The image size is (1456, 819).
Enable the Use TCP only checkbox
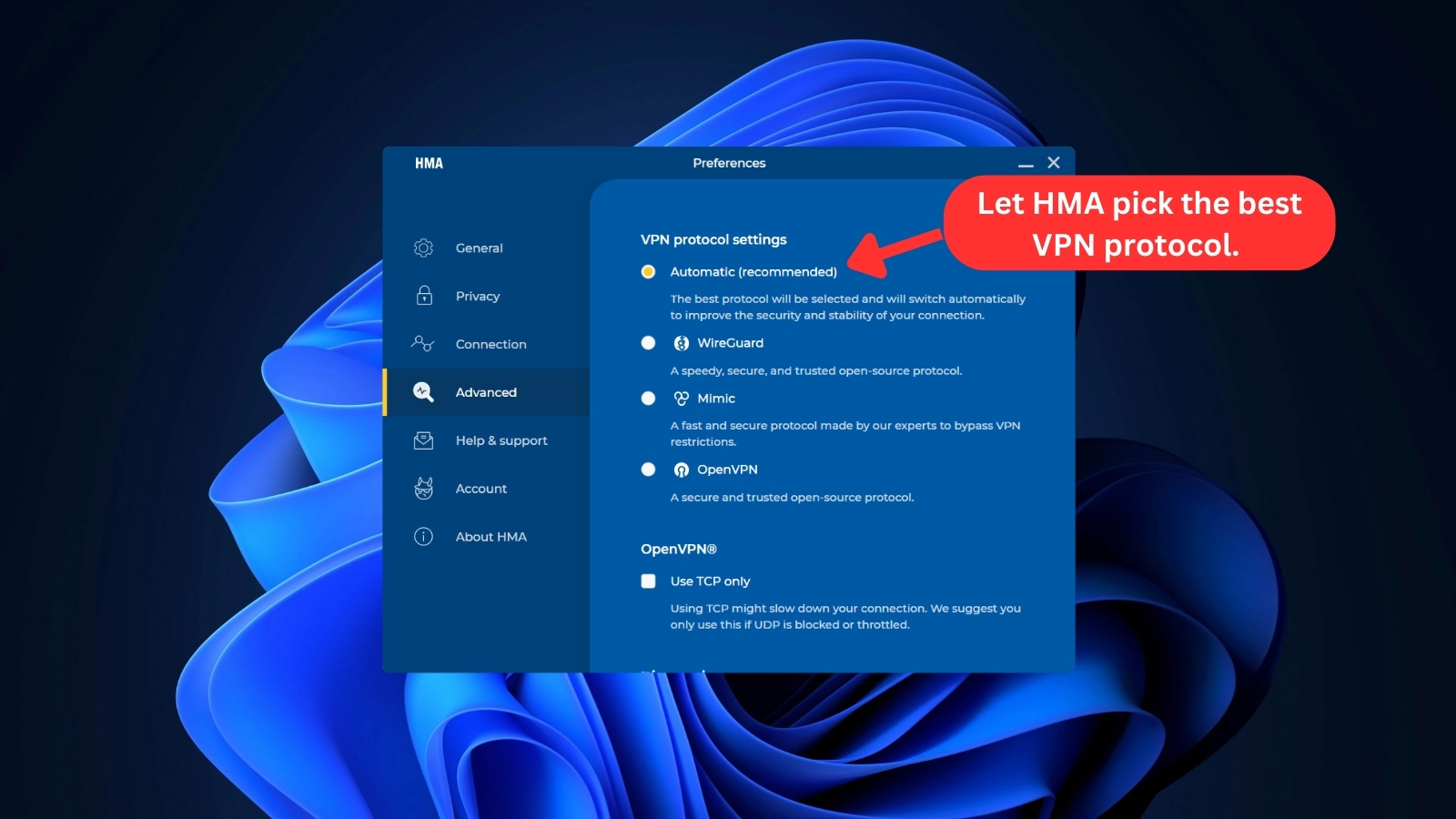point(648,581)
